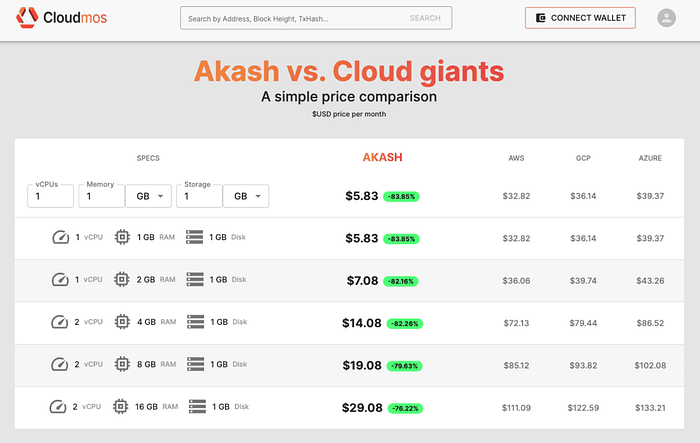Click the -83.85% badge in the custom specs row
The width and height of the screenshot is (700, 443).
(x=401, y=196)
